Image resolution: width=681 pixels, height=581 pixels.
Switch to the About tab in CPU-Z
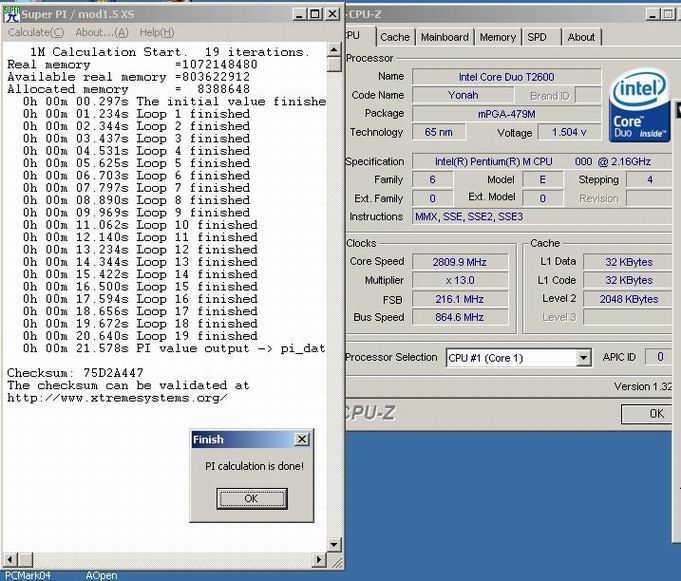[581, 37]
